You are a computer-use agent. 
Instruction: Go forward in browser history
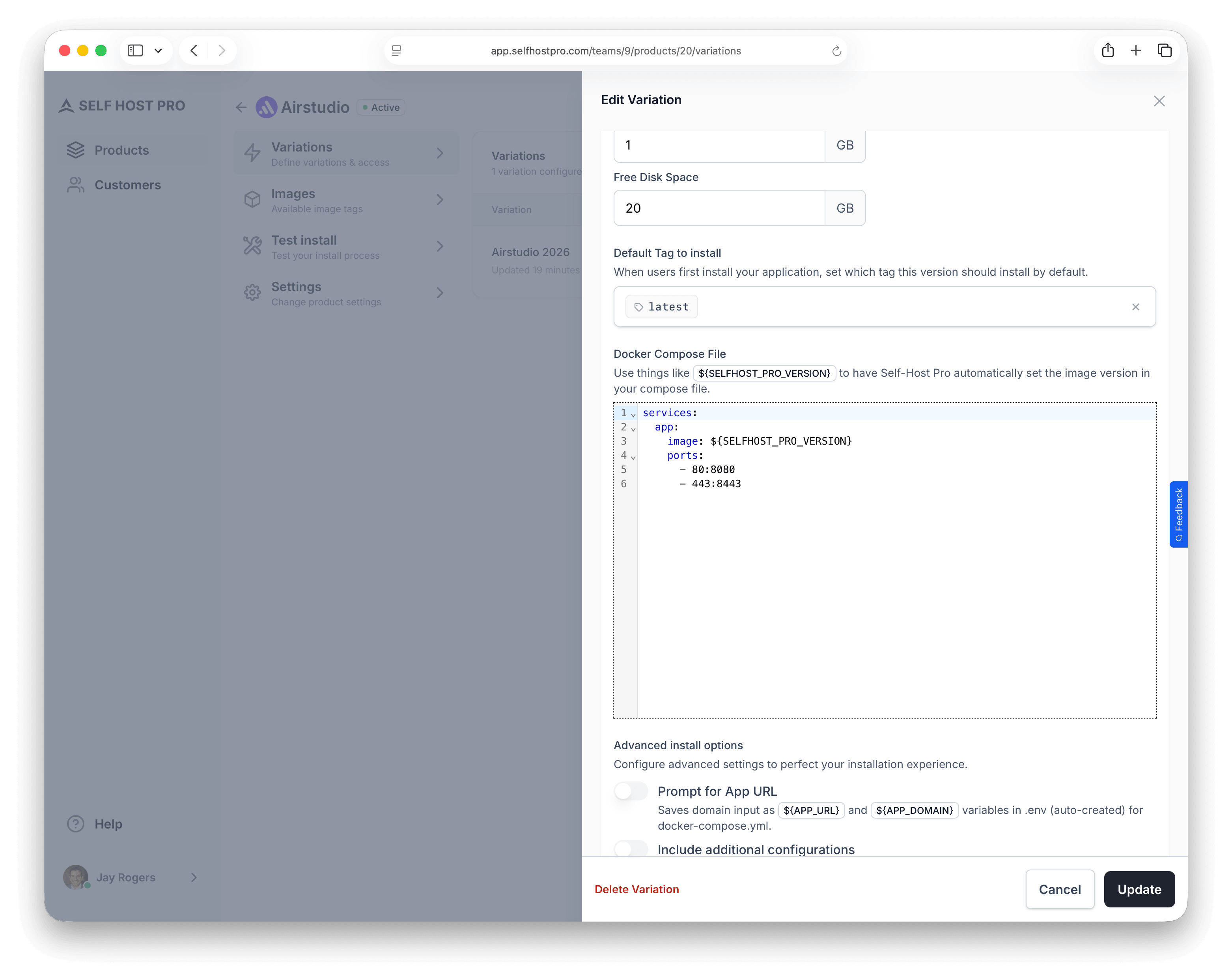pyautogui.click(x=222, y=51)
